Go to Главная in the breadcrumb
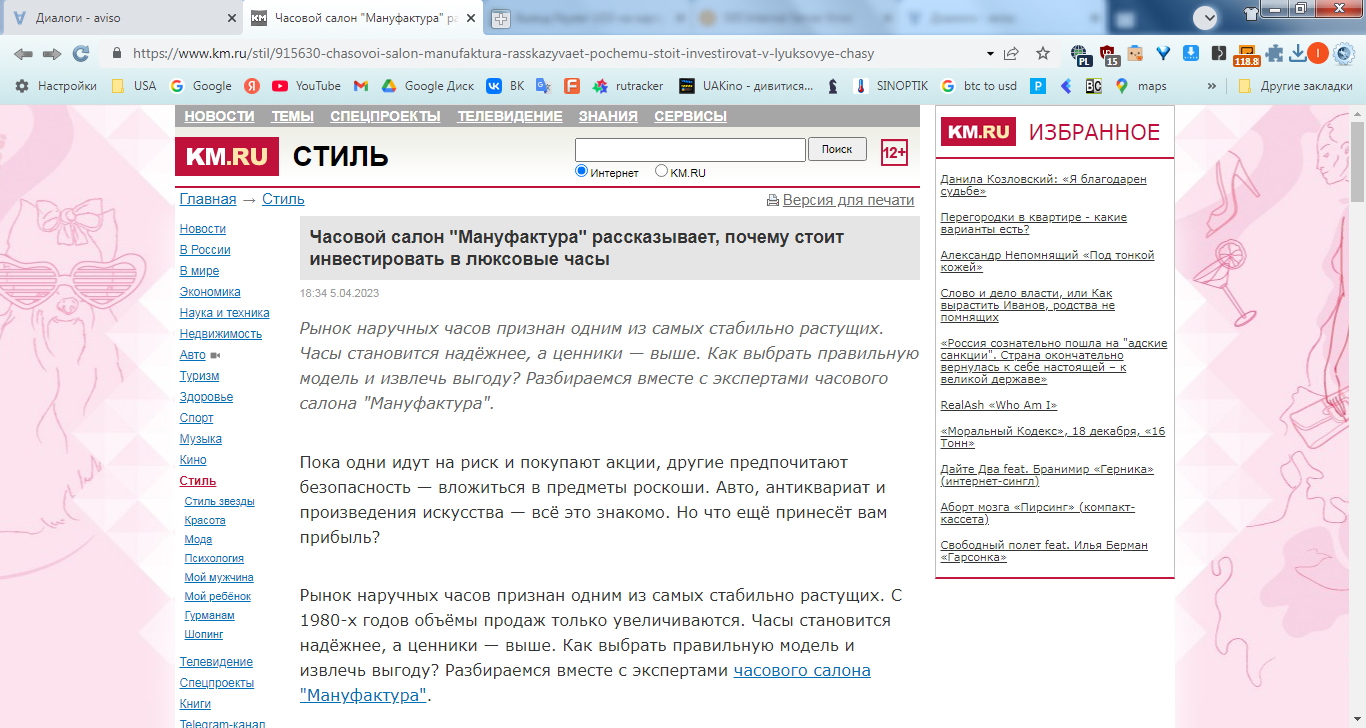The image size is (1366, 728). coord(208,199)
